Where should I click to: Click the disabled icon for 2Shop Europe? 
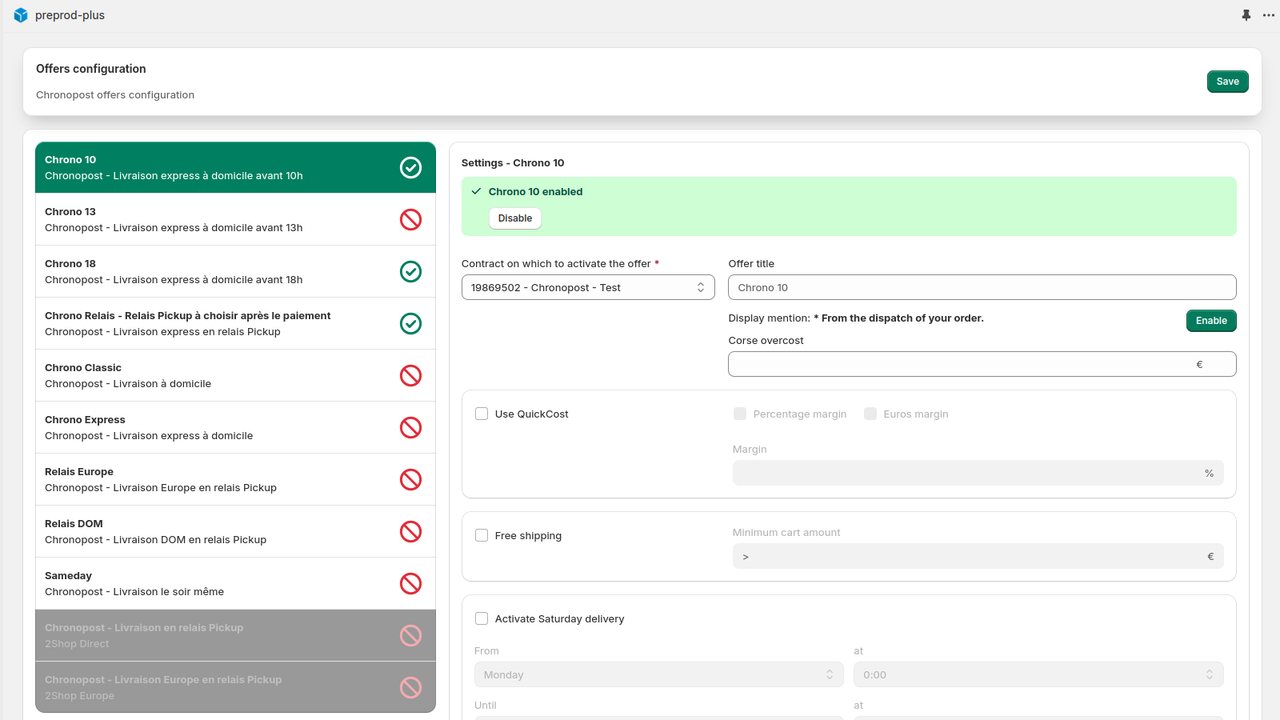pos(411,688)
